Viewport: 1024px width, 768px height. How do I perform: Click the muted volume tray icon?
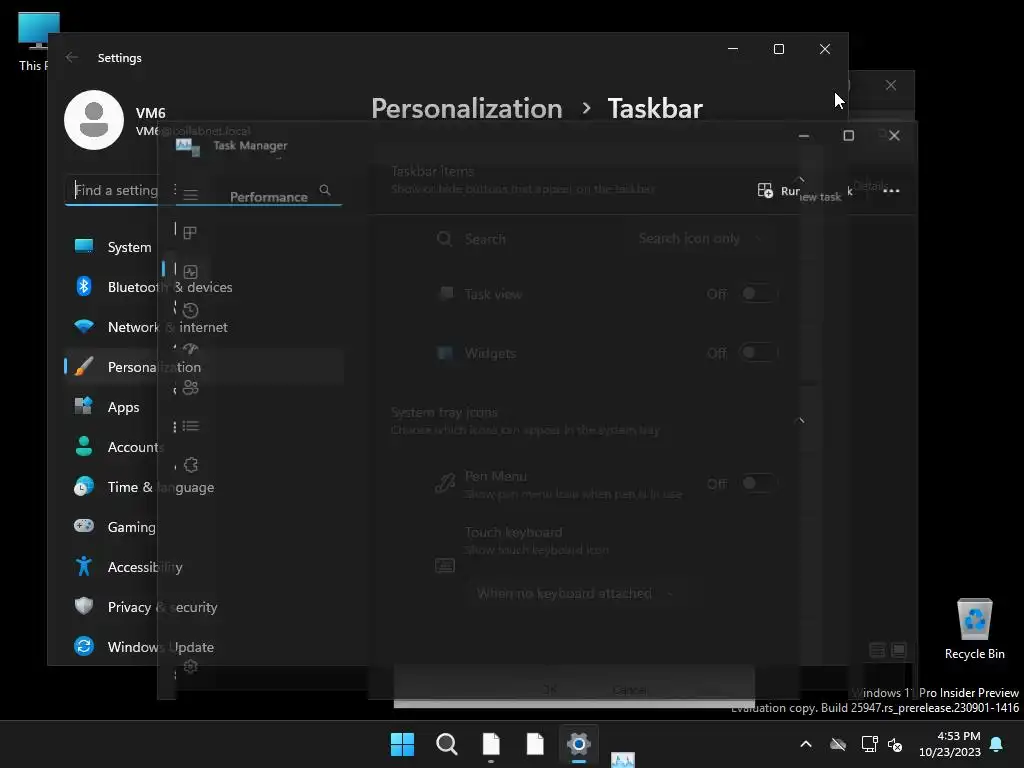click(x=895, y=744)
